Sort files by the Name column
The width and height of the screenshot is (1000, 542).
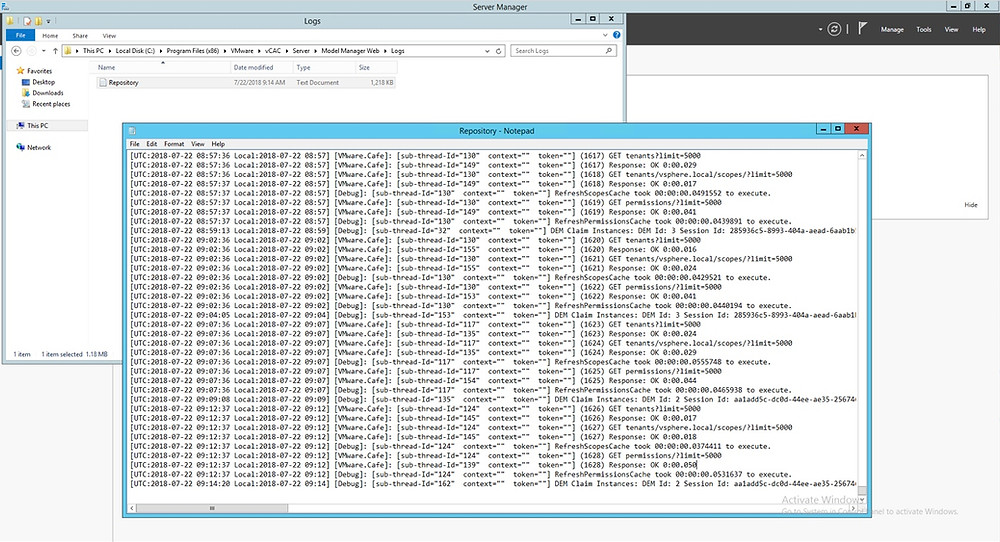(x=159, y=68)
